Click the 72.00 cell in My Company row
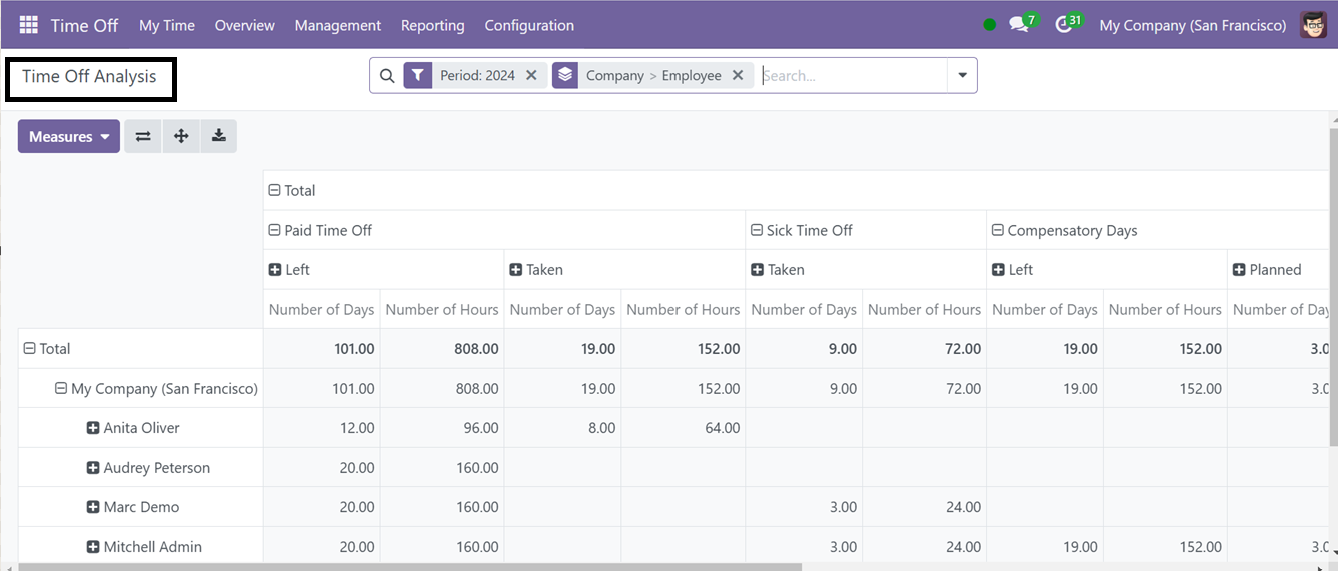The height and width of the screenshot is (571, 1338). (924, 388)
